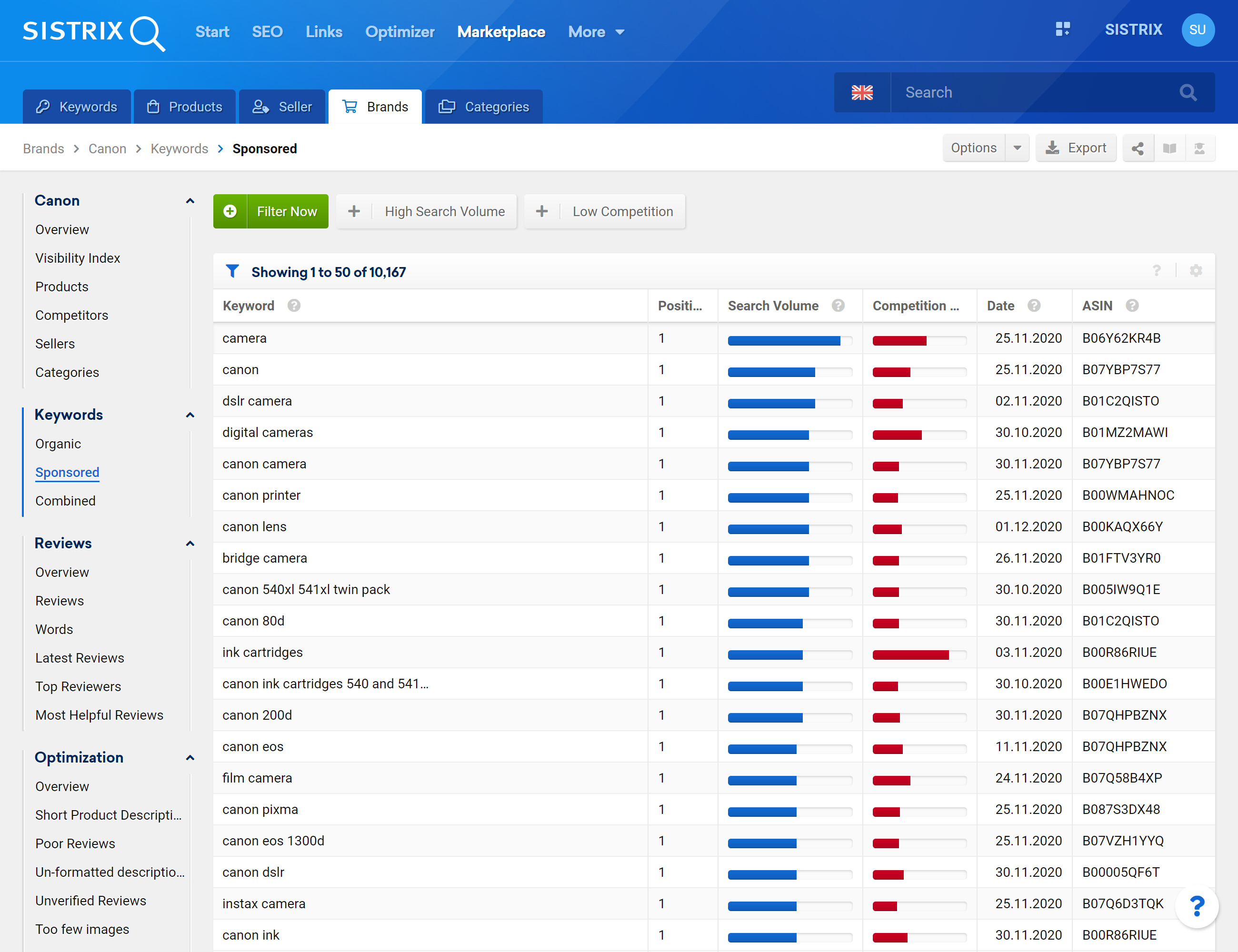Select the Sponsored keywords tab
1238x952 pixels.
(67, 472)
